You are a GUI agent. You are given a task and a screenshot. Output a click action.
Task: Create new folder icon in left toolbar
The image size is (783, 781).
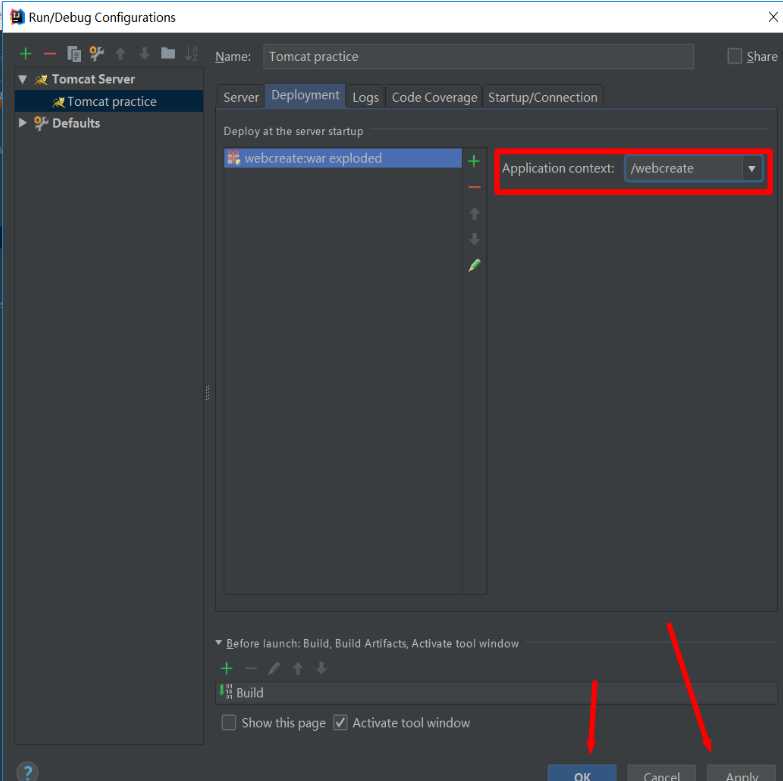coord(168,53)
